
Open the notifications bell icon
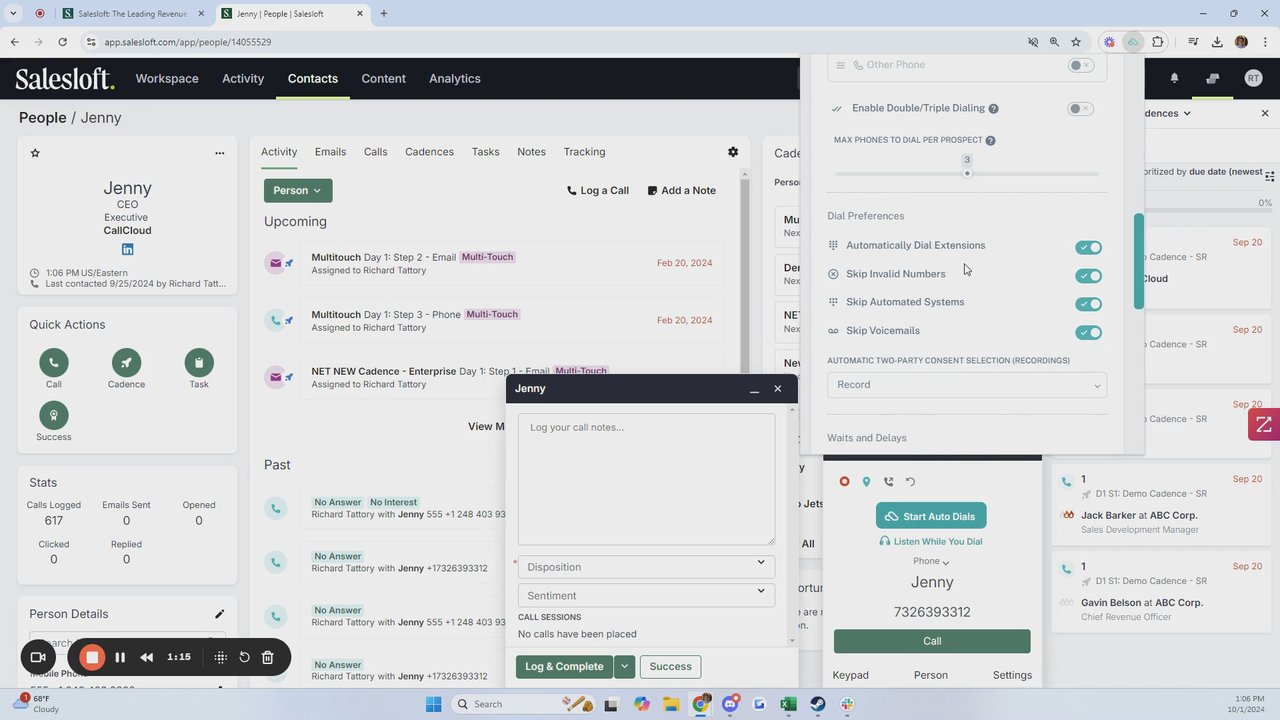tap(1174, 79)
